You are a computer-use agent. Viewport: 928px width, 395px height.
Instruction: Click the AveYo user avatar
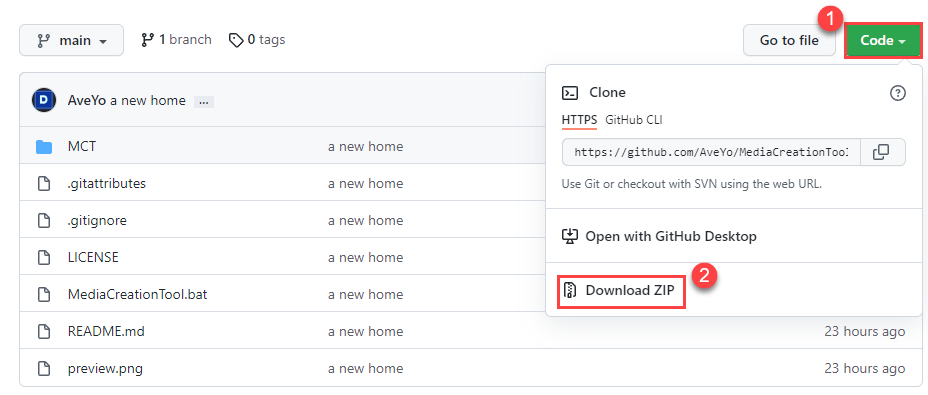tap(44, 101)
